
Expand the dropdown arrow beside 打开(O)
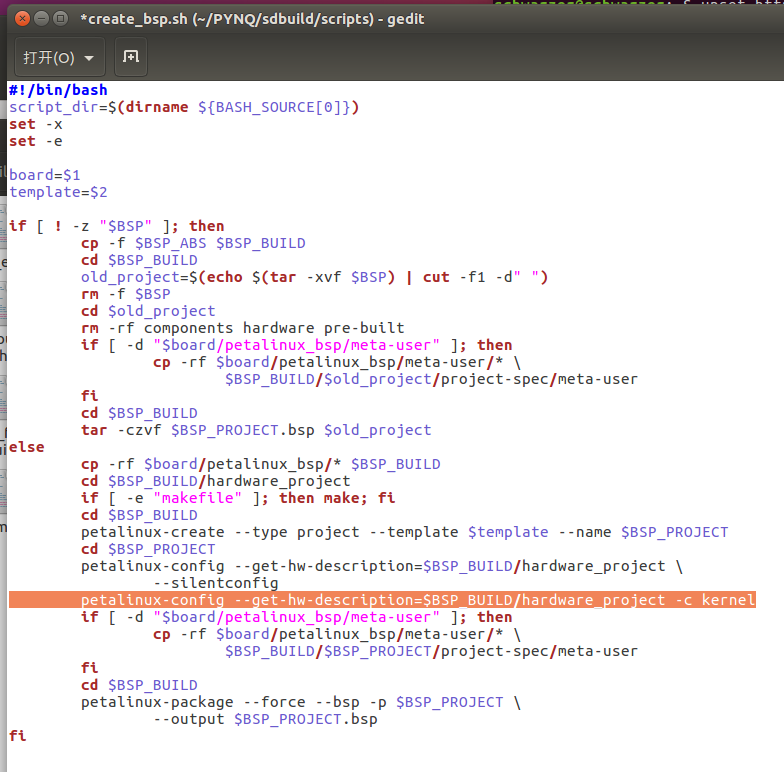tap(89, 58)
